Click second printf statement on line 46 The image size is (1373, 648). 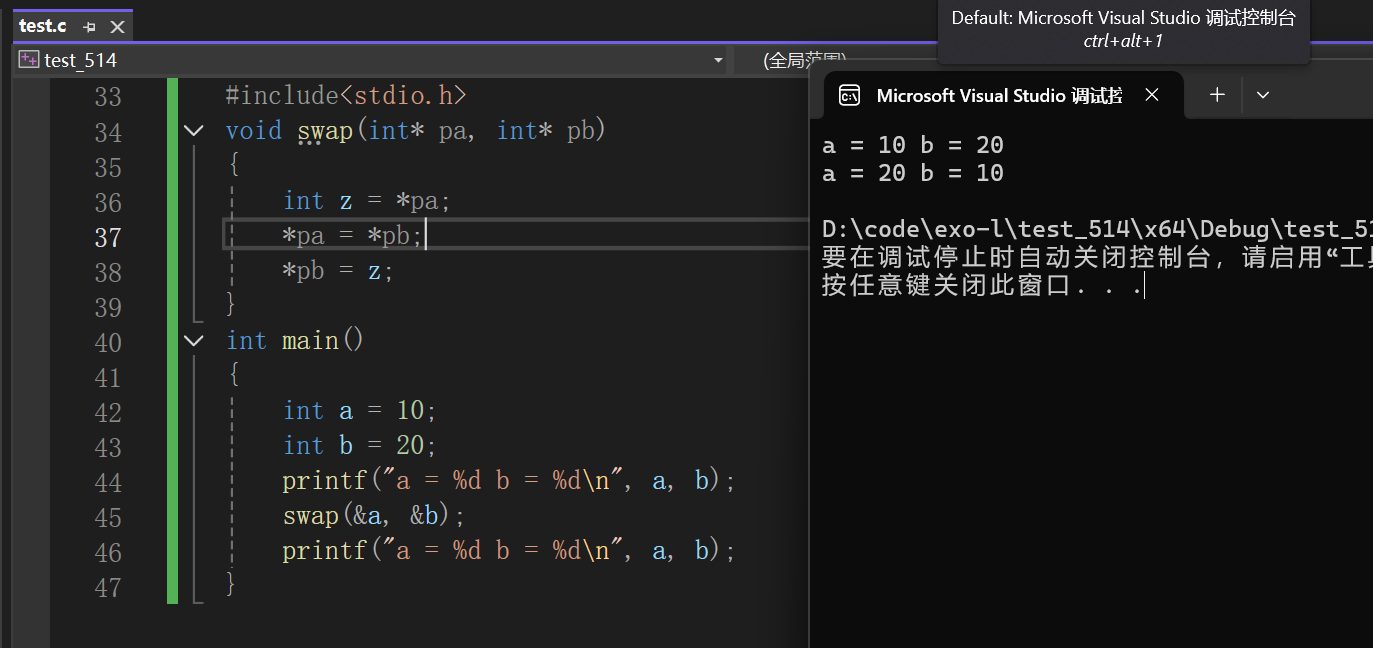tap(509, 551)
